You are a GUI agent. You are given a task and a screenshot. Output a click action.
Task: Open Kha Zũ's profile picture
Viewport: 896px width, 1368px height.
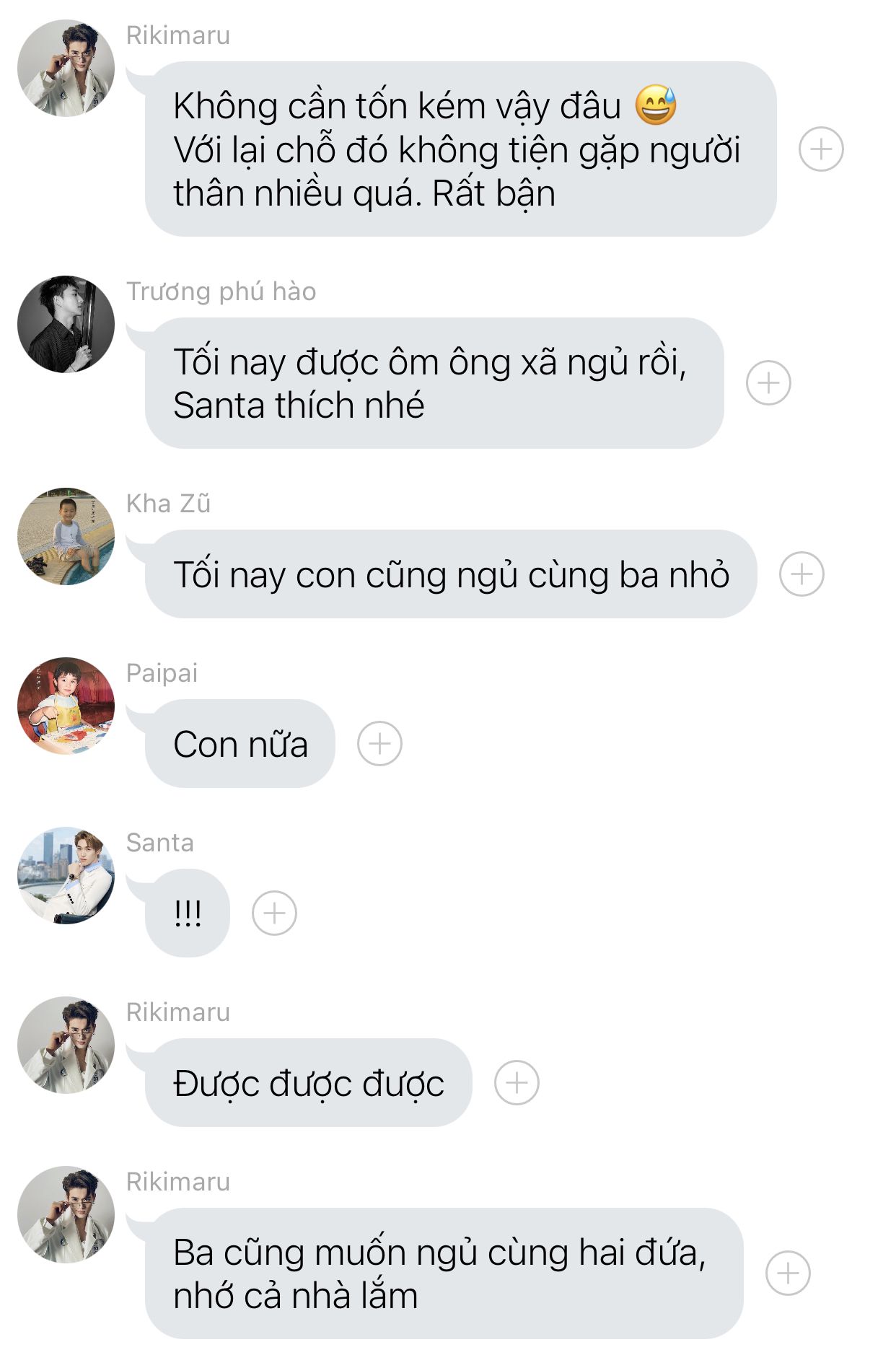coord(66,536)
